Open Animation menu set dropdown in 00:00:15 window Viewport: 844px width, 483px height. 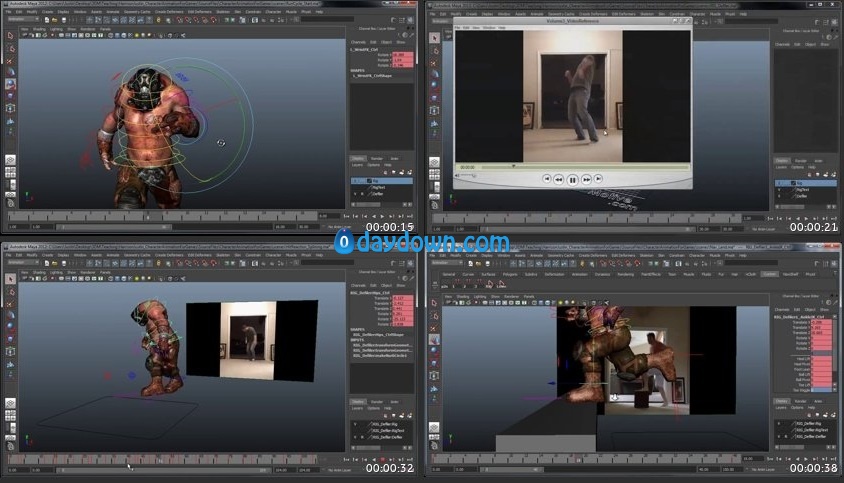click(23, 19)
